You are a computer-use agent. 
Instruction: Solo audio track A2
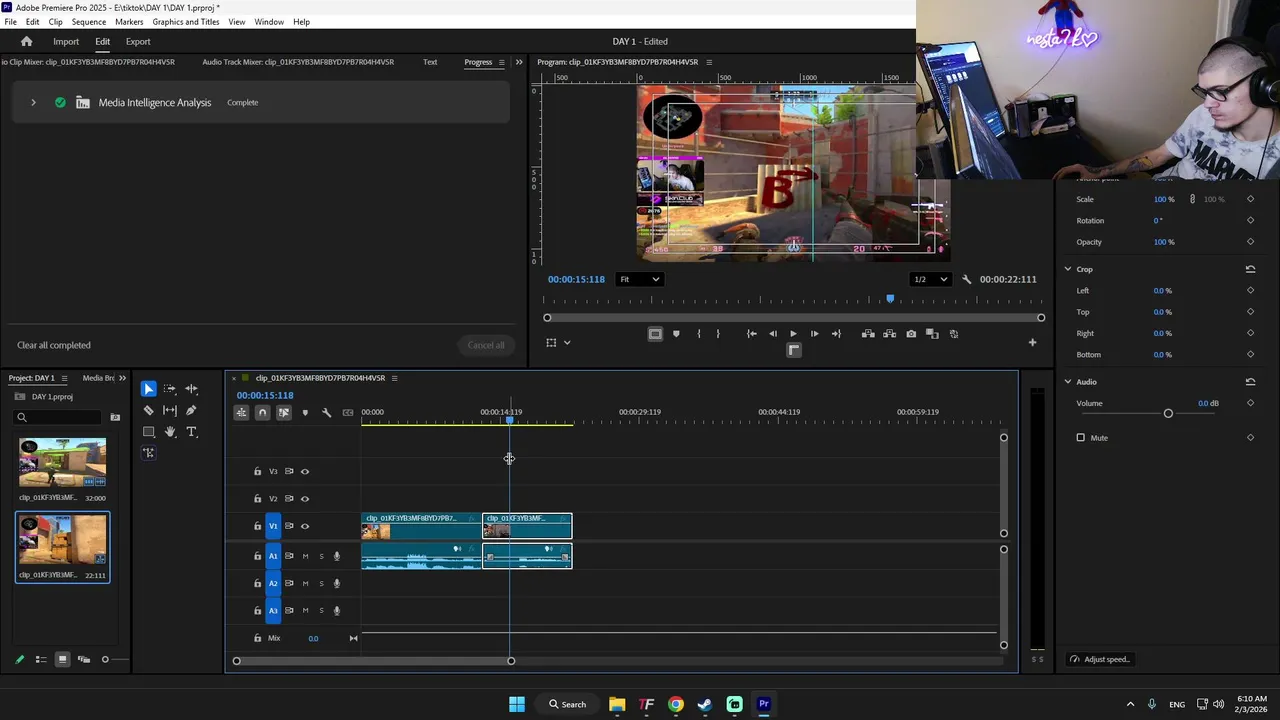point(321,583)
